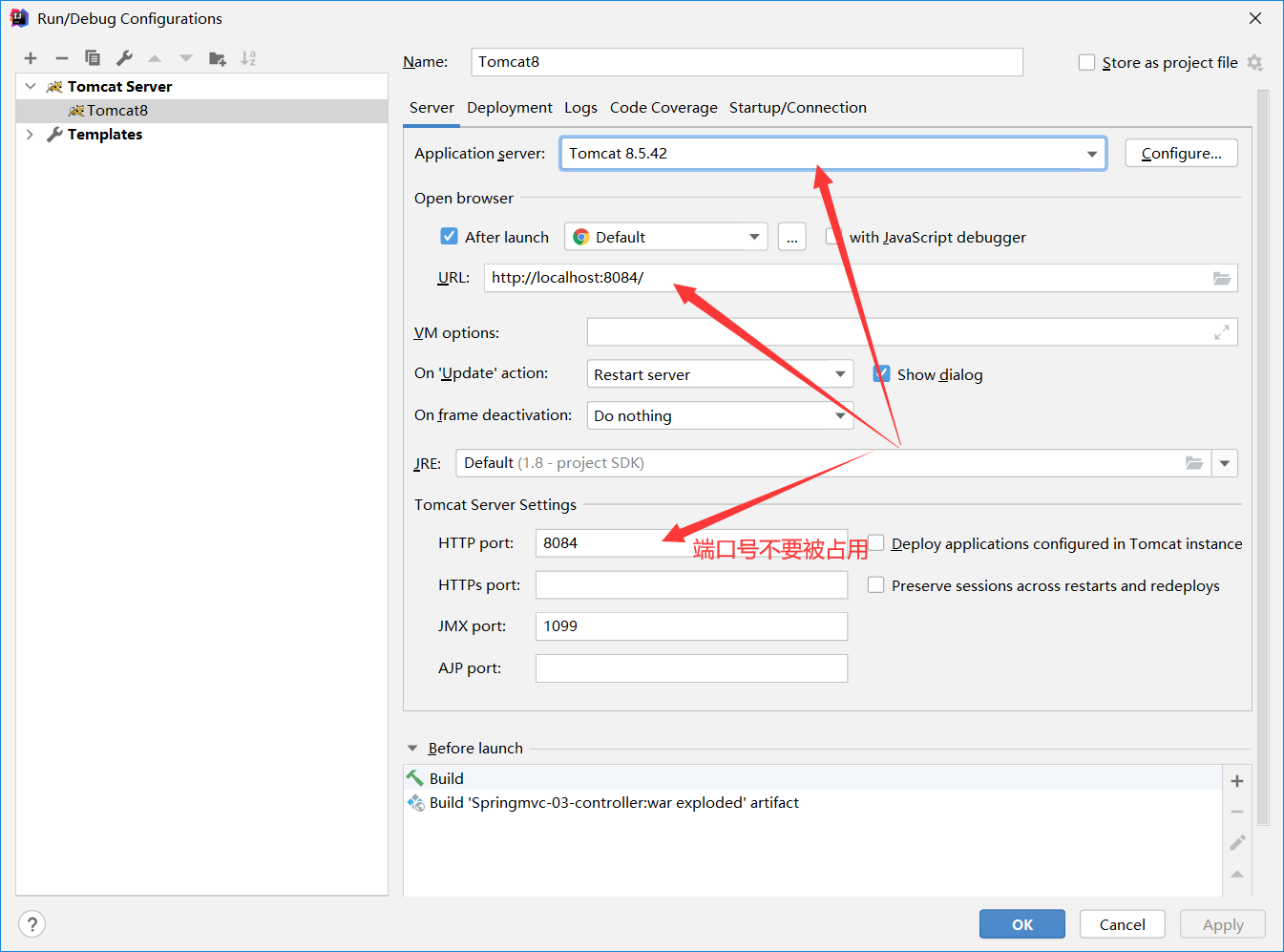Click the Apply button
Screen dimensions: 1284x952
[1223, 924]
